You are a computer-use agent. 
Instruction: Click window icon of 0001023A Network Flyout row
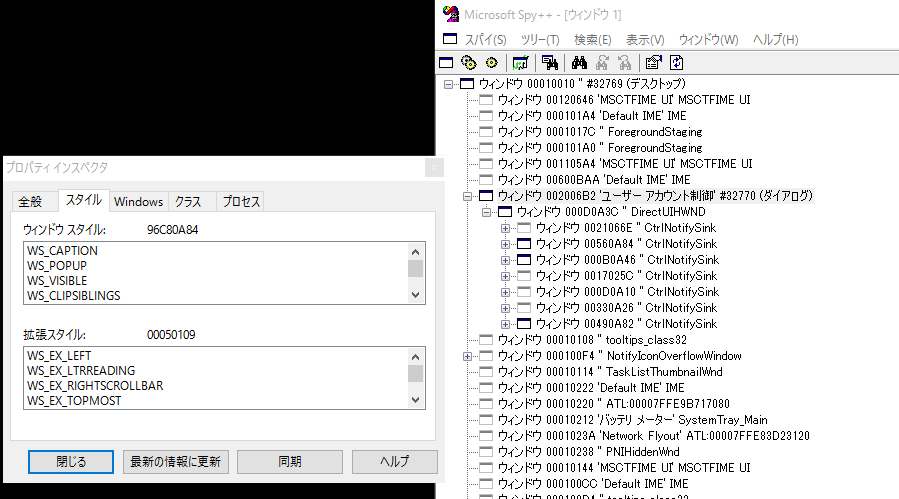click(x=486, y=436)
